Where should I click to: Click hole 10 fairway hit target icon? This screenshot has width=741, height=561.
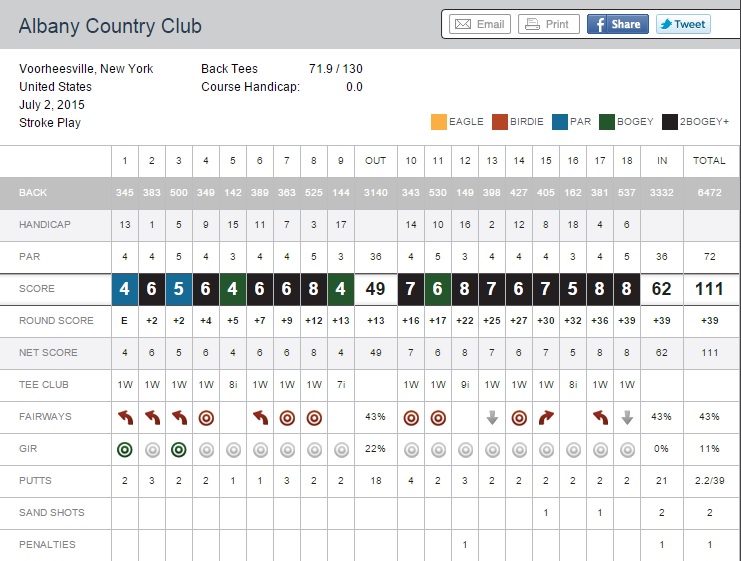point(410,418)
